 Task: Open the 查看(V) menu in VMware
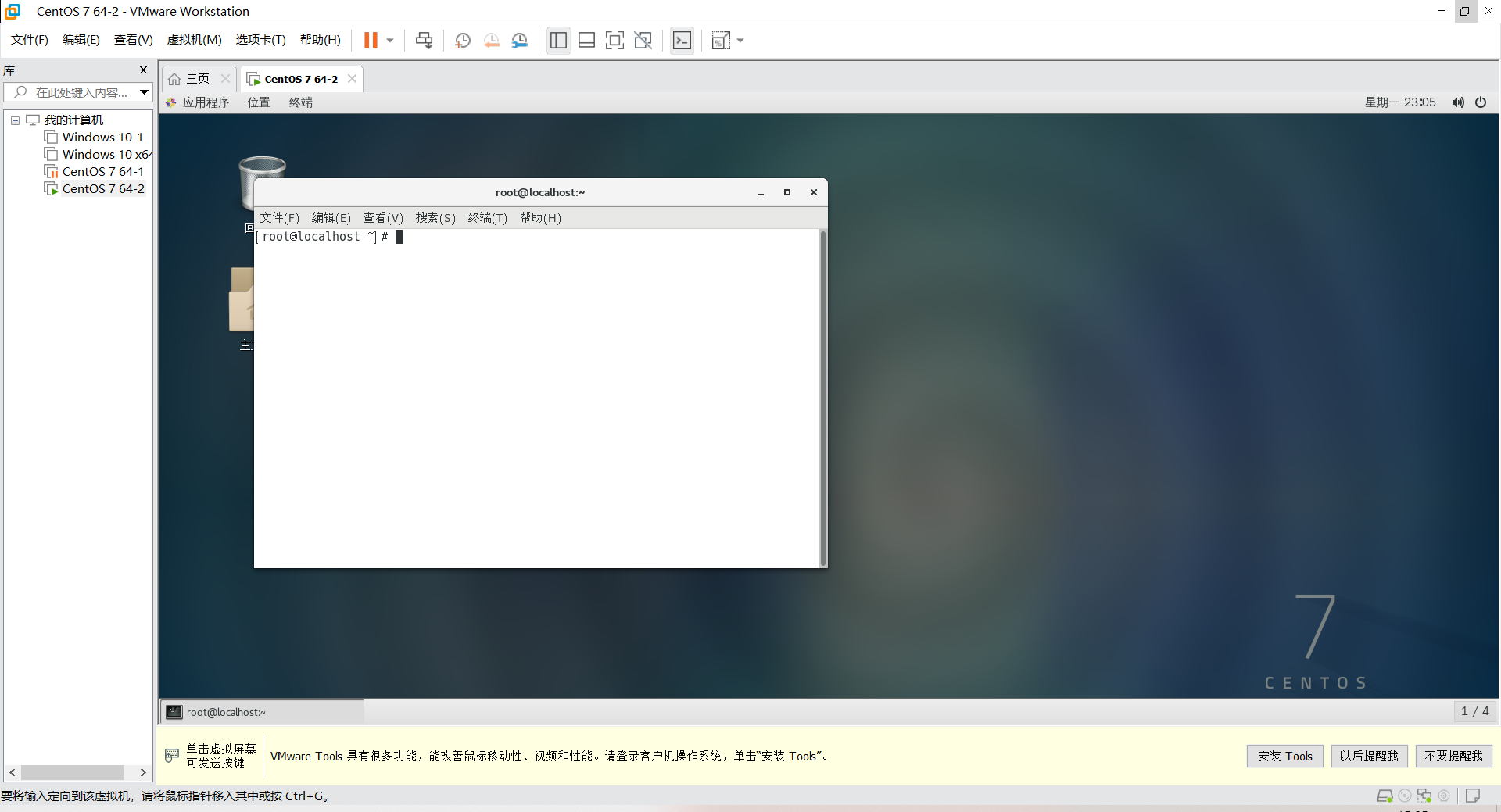(134, 40)
